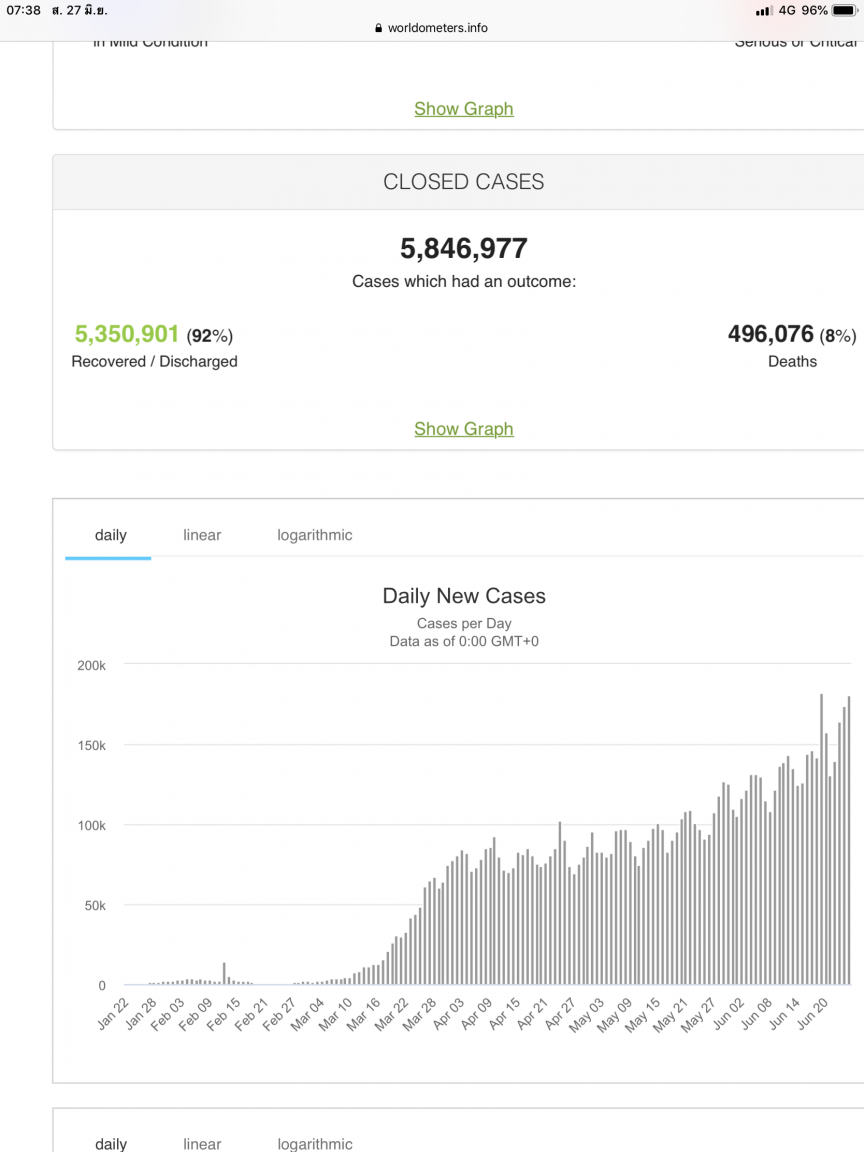Click the Jun 08 x-axis label
The image size is (864, 1152).
pos(757,1013)
